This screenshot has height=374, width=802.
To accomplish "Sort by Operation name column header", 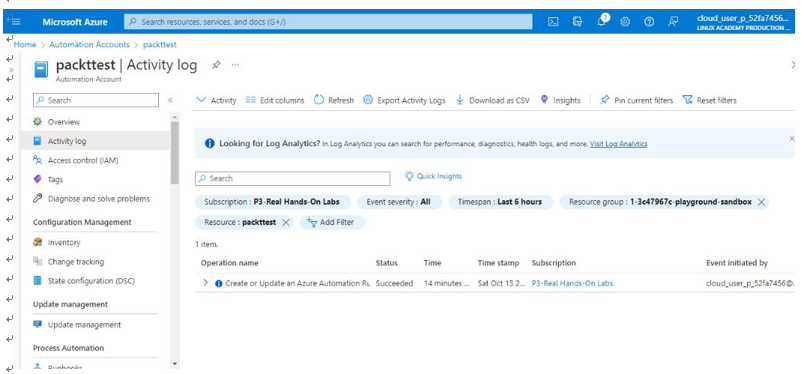I will click(230, 263).
